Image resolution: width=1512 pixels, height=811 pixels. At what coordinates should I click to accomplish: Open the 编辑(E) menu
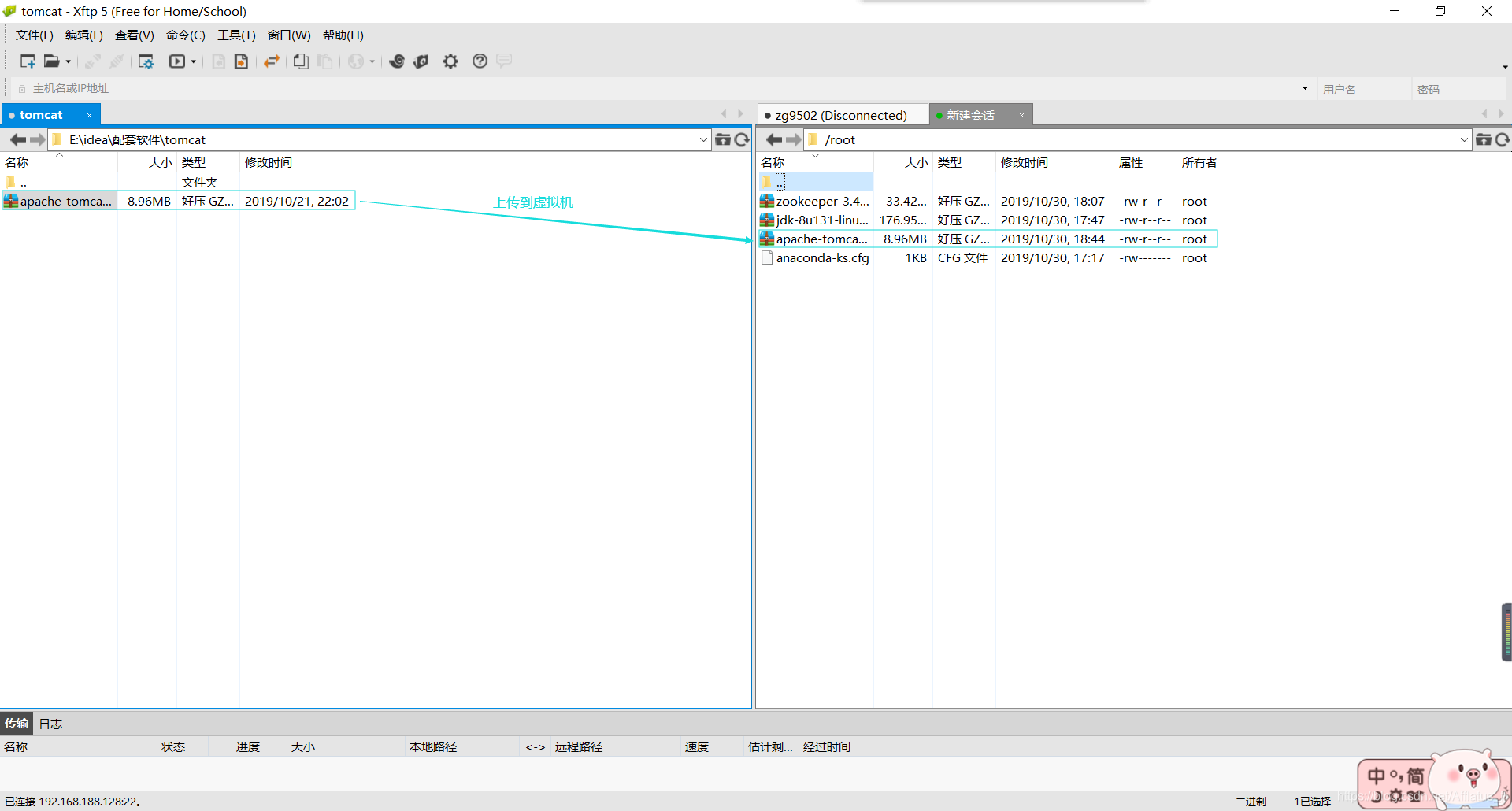point(84,35)
